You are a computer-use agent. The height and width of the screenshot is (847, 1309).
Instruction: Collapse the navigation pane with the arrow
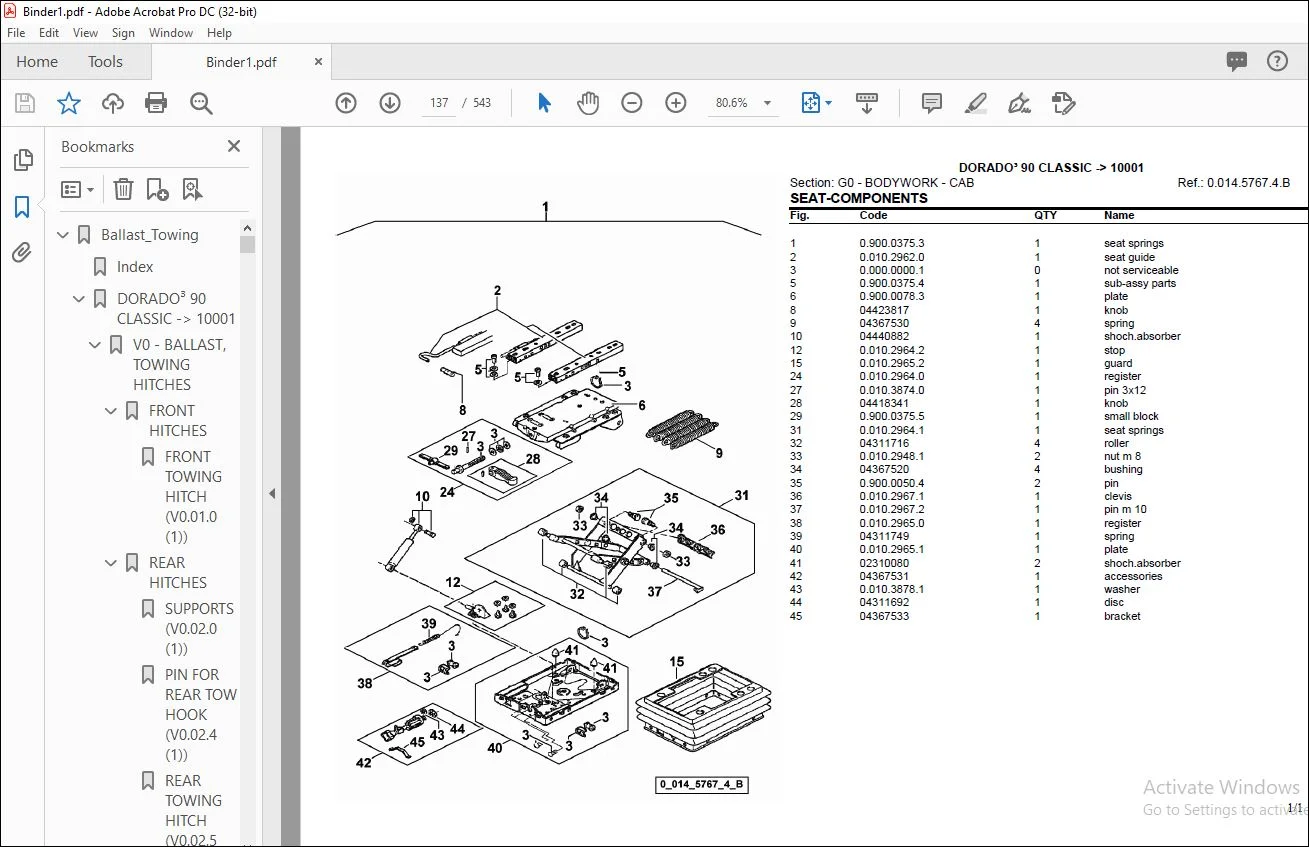[x=272, y=493]
